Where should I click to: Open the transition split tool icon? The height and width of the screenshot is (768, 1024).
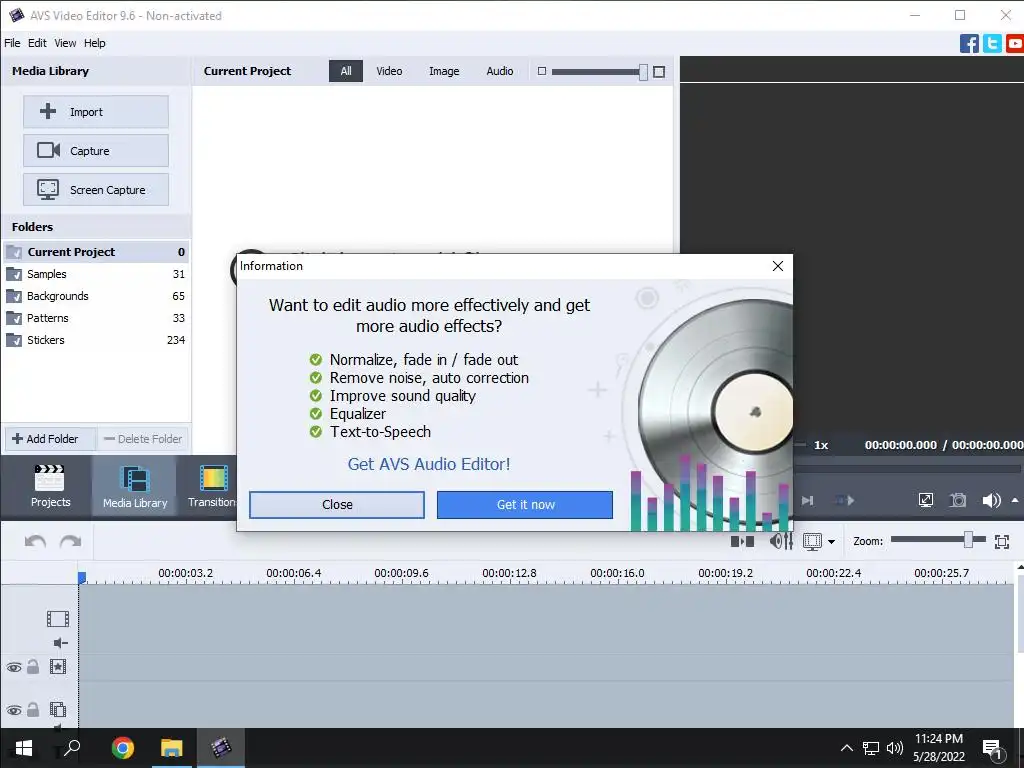point(742,541)
